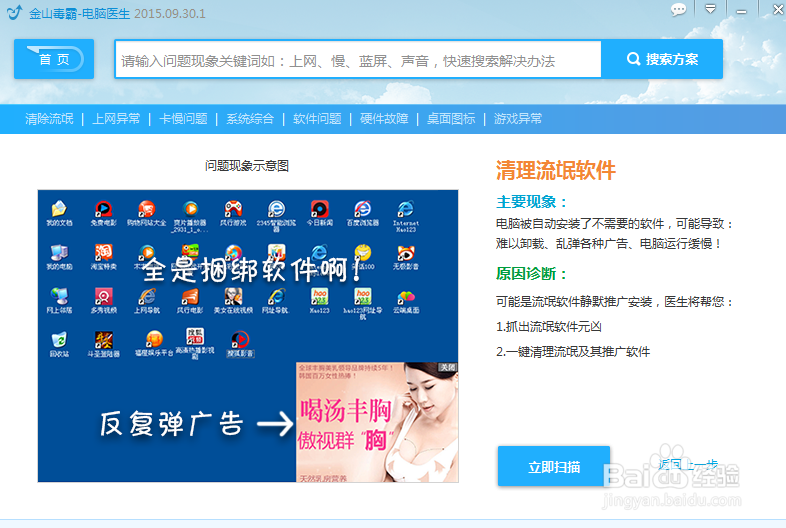Screen dimensions: 786x528
Task: Click the 主要现象： label
Action: 532,202
